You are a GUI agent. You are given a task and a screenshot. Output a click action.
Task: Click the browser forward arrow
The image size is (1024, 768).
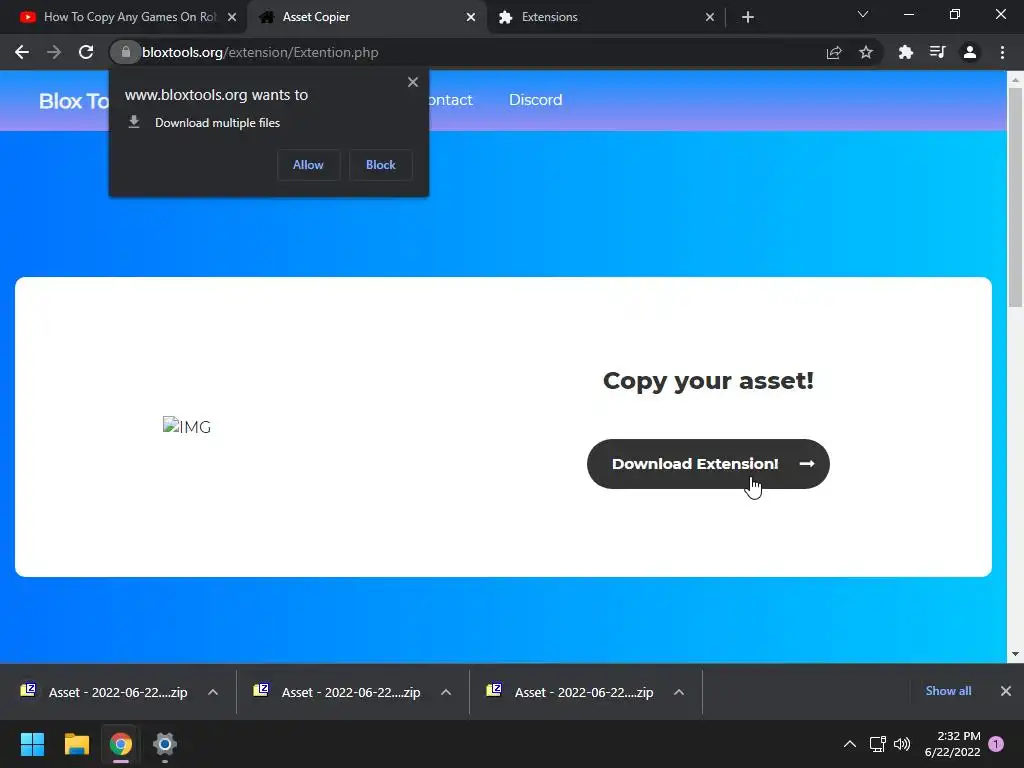(54, 52)
